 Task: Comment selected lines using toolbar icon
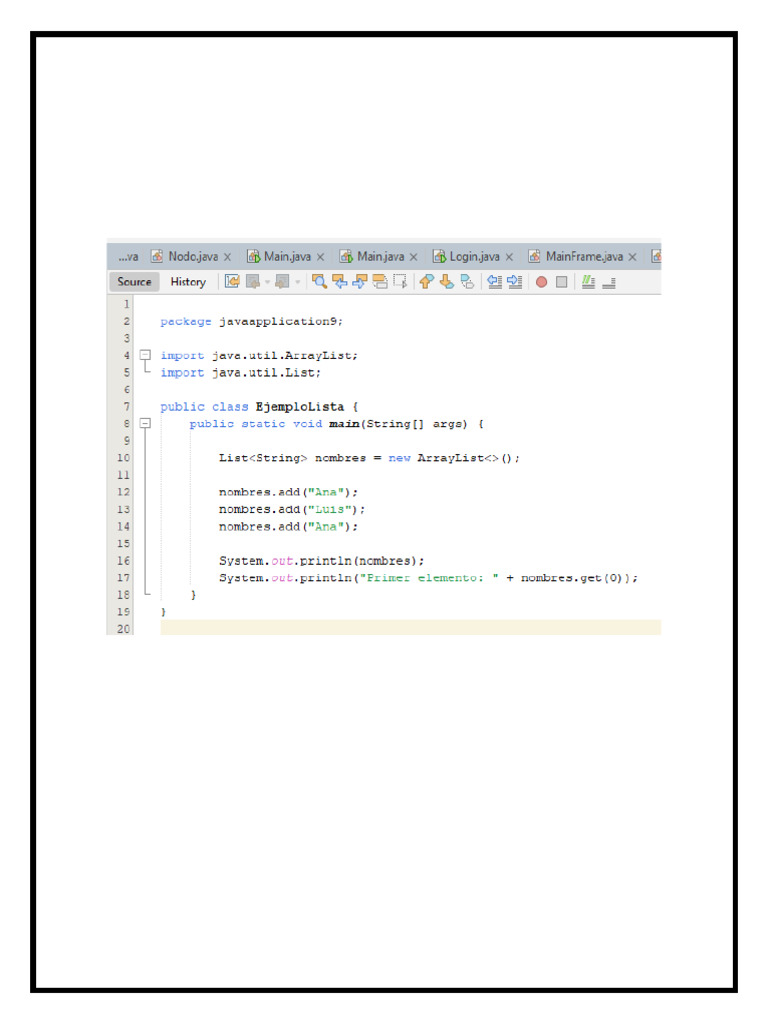(x=588, y=282)
